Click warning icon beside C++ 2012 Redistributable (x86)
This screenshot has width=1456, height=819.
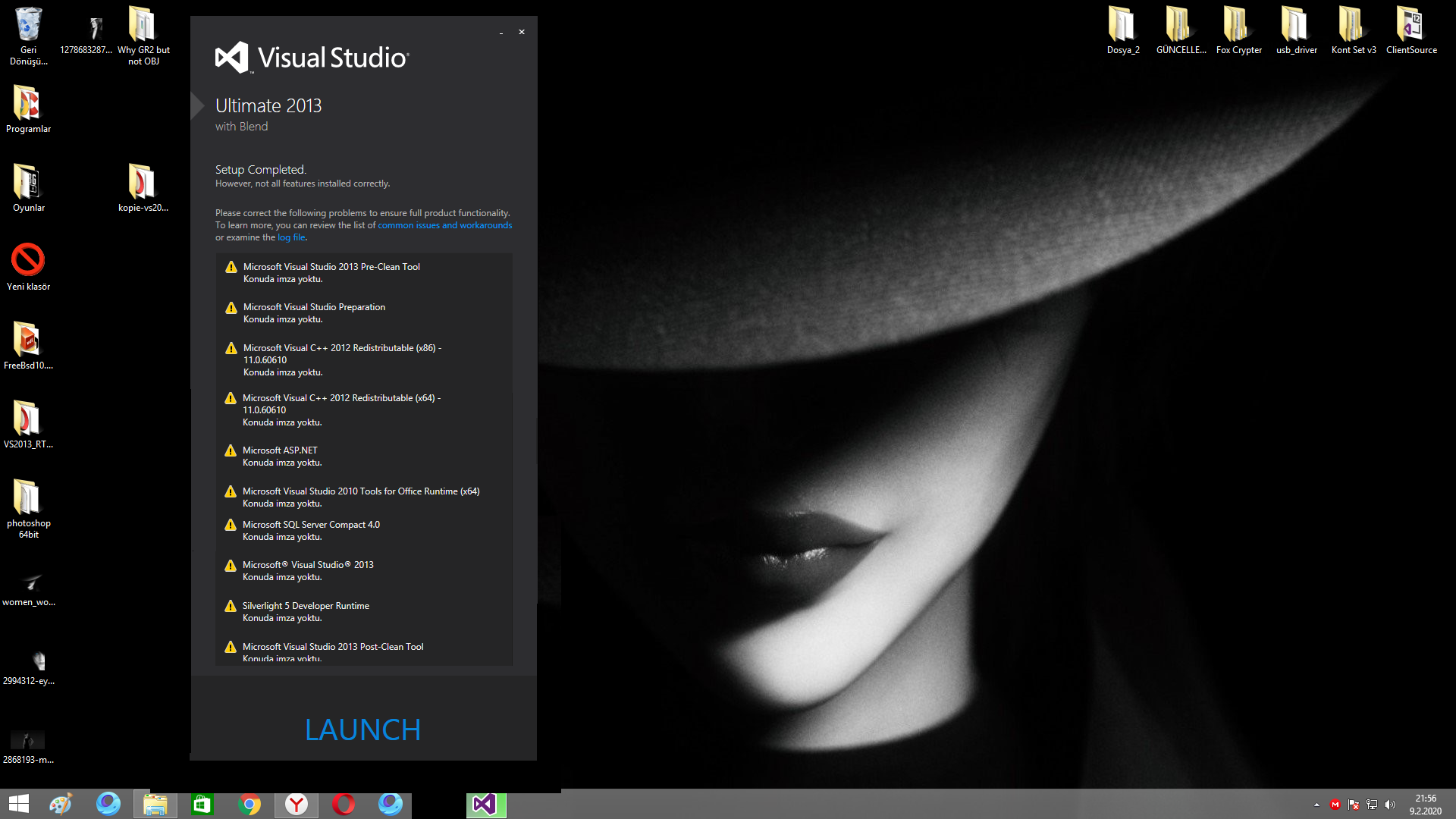tap(231, 348)
